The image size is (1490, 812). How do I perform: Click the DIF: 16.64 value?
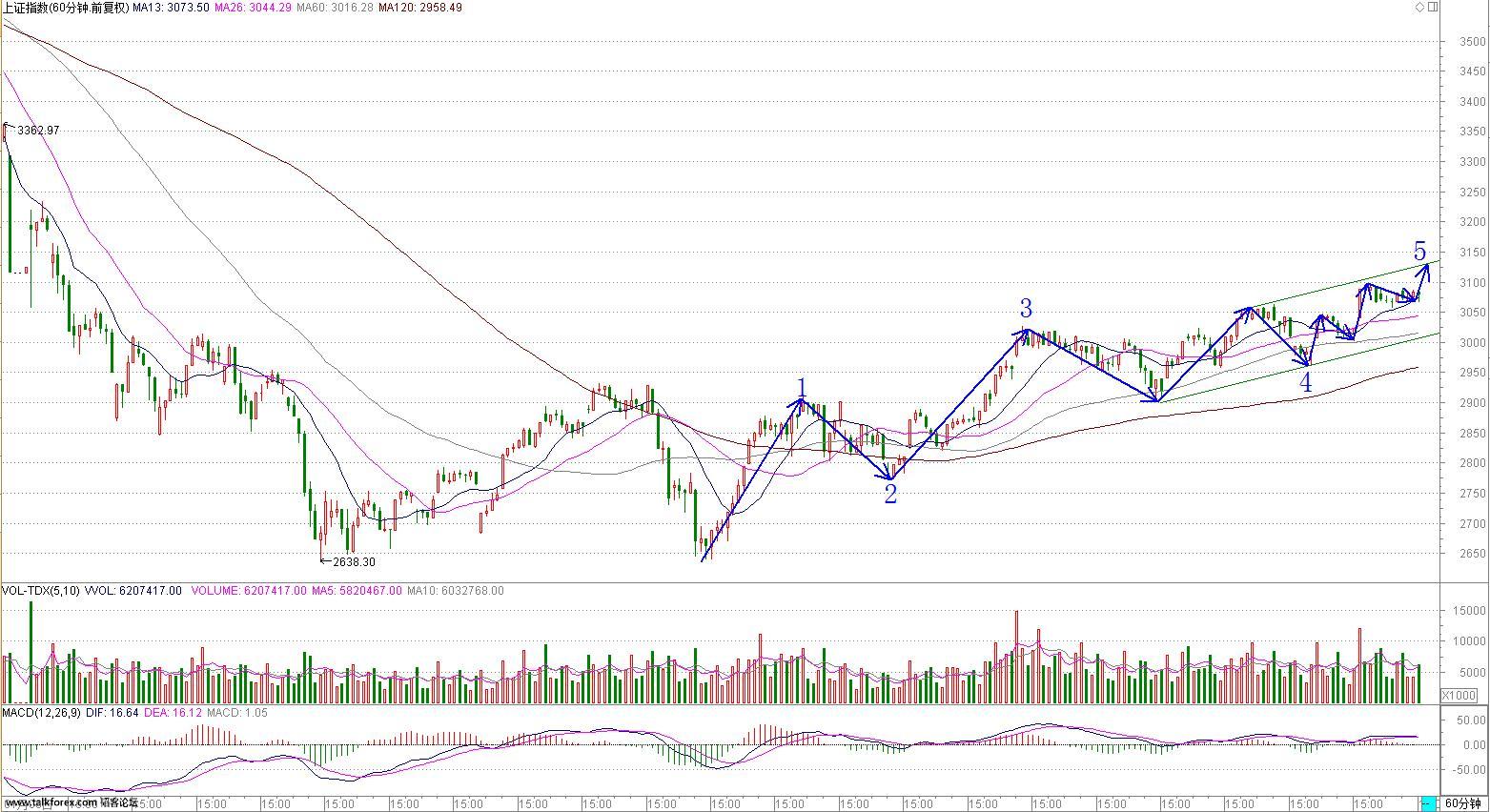(x=112, y=713)
